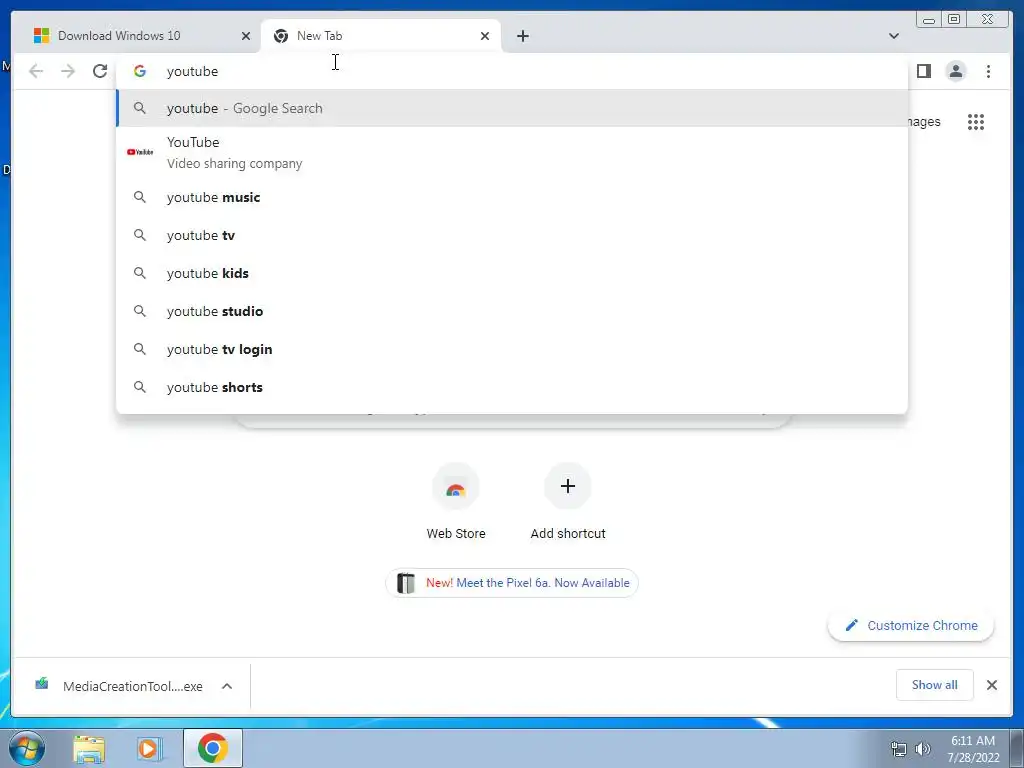Choose the youtube studio suggestion

click(512, 312)
